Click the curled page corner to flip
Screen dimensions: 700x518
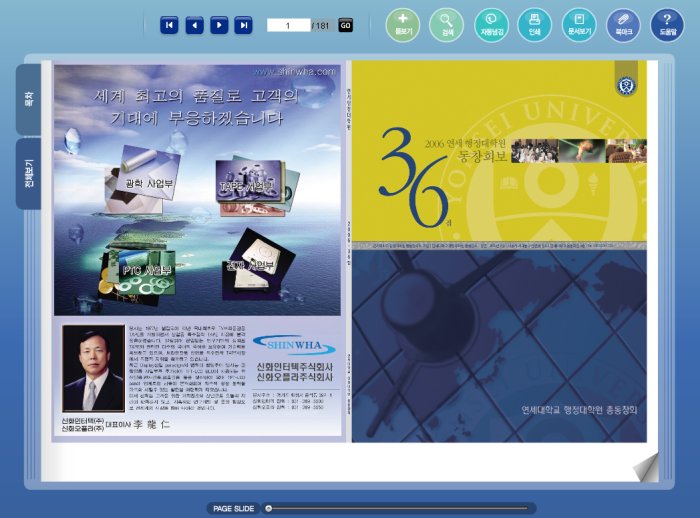tap(646, 468)
